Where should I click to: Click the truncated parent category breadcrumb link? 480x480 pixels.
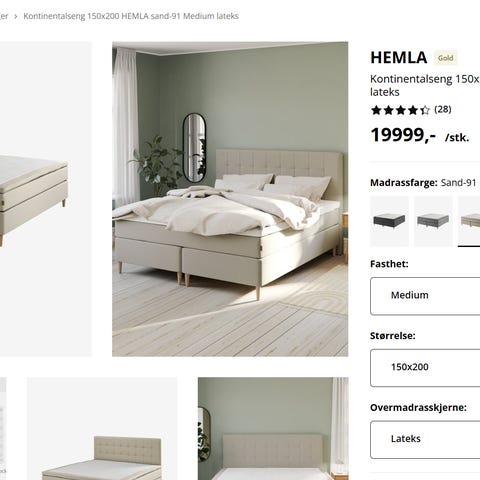point(4,16)
